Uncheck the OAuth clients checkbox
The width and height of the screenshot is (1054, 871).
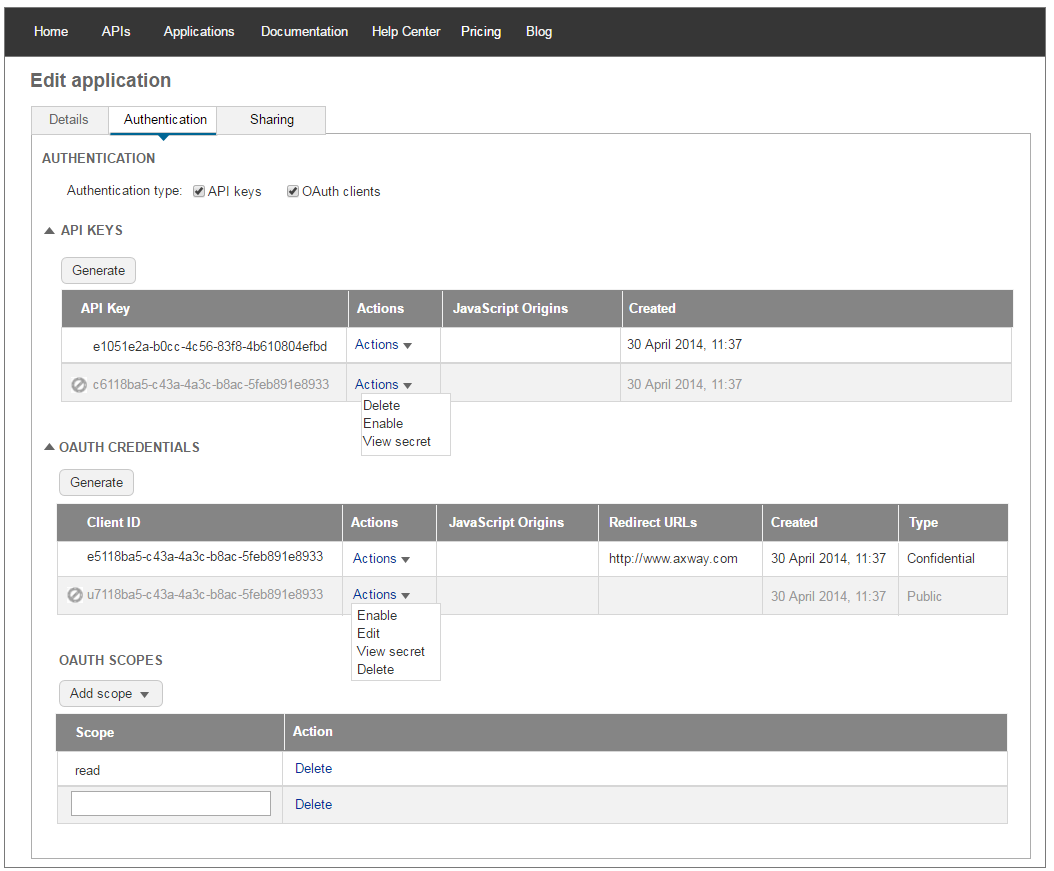pyautogui.click(x=293, y=191)
